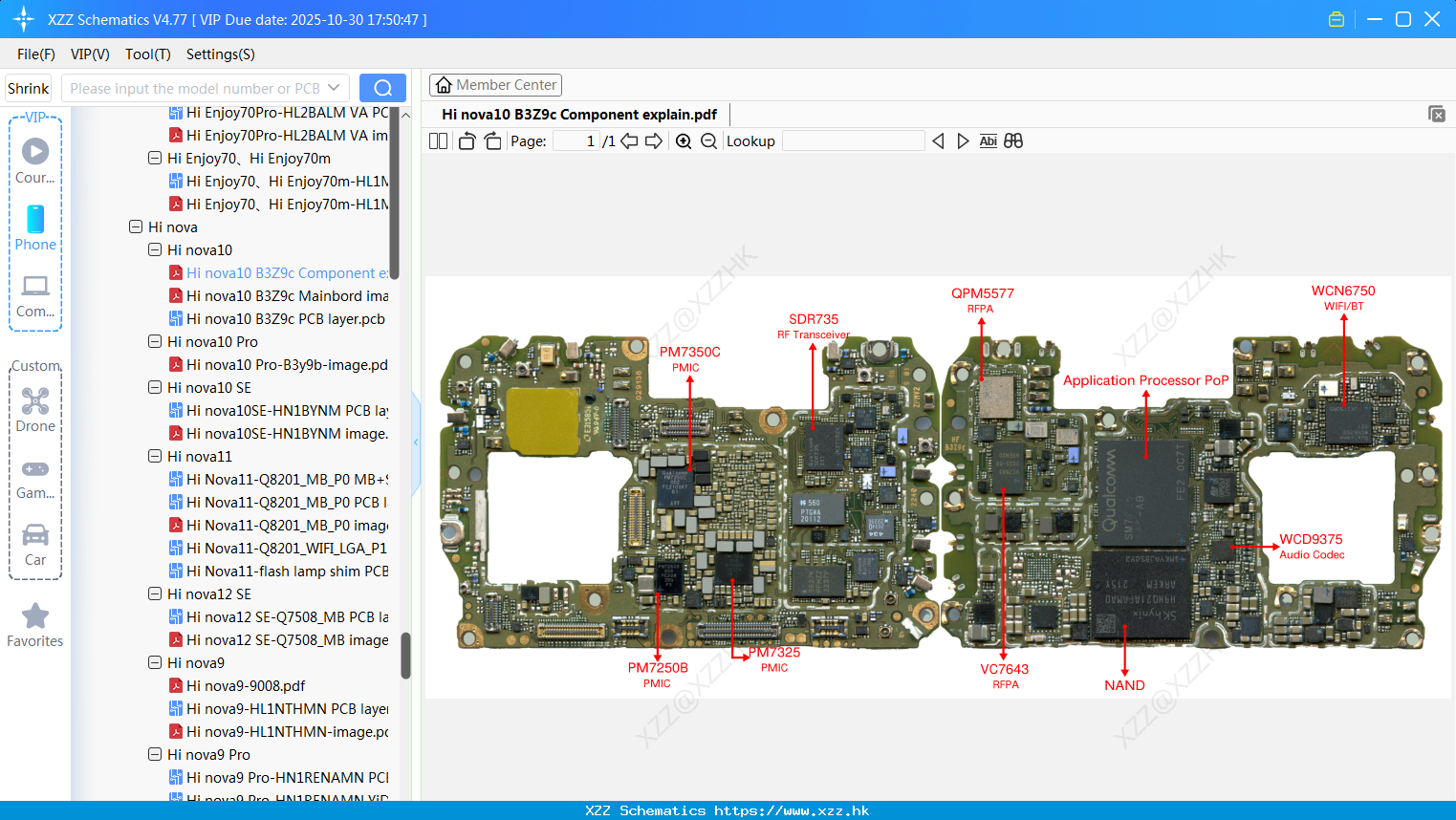Select the Game console category
Image resolution: width=1456 pixels, height=820 pixels.
(x=35, y=479)
